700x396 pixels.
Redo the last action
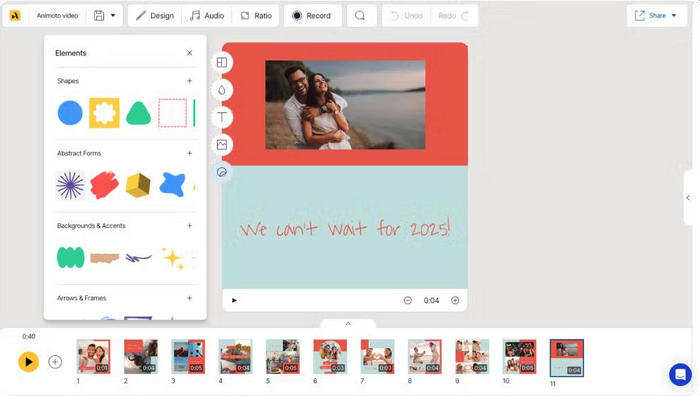click(454, 16)
